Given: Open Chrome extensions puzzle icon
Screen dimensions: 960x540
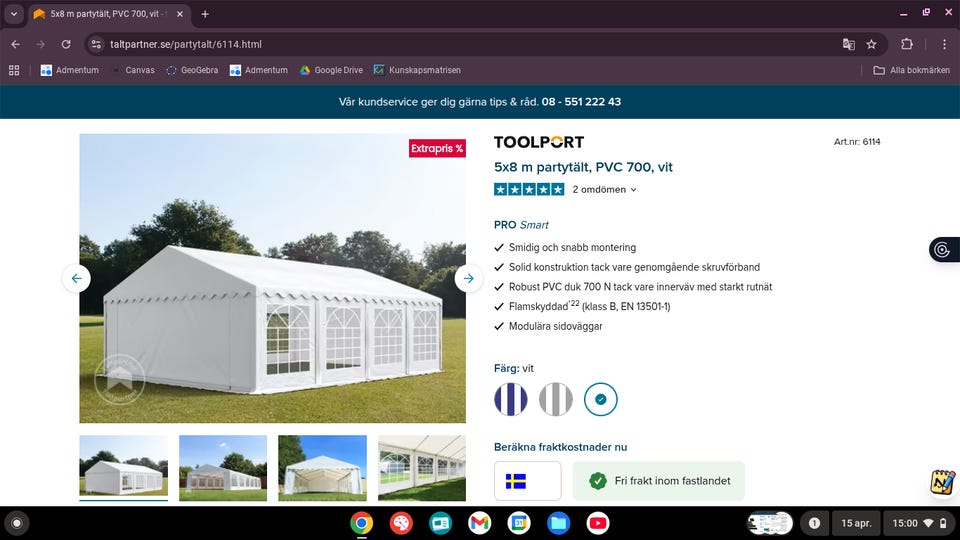Looking at the screenshot, I should [x=907, y=44].
